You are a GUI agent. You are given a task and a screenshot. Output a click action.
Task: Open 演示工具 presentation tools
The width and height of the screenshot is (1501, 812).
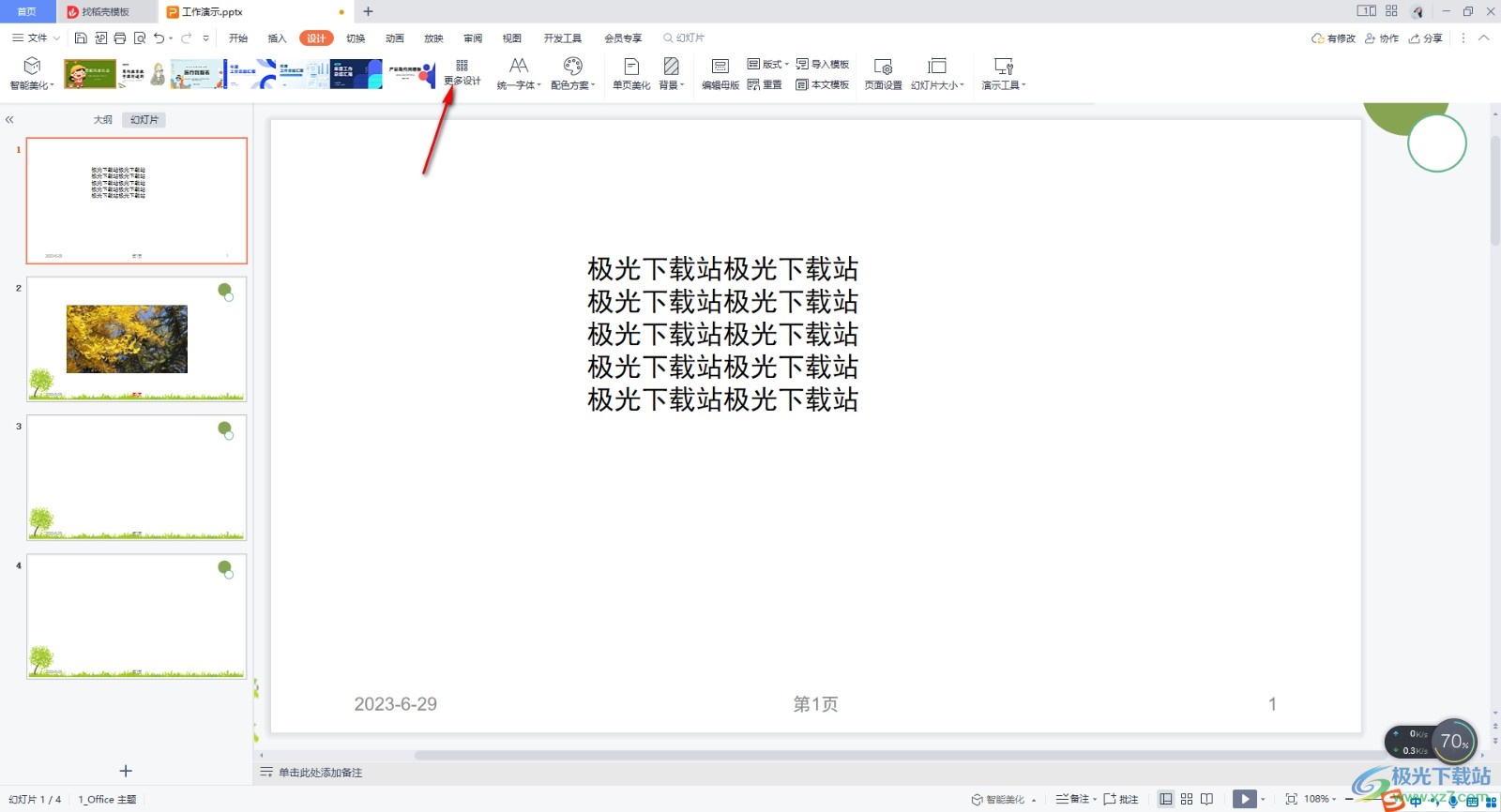click(x=1004, y=73)
